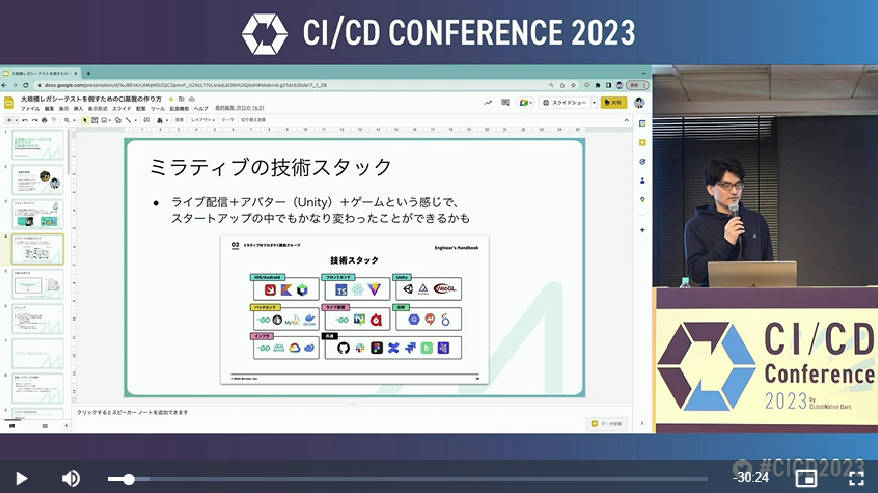Click the presentation title text
878x493 pixels.
click(91, 99)
